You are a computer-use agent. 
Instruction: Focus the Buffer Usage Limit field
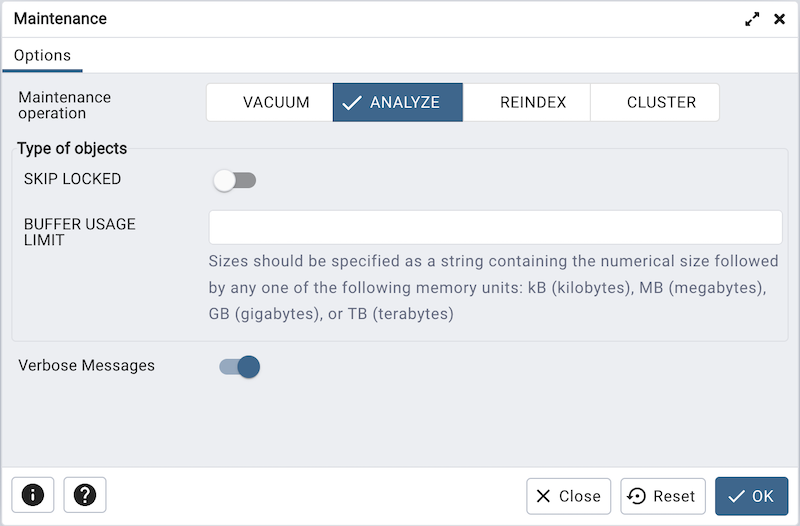click(x=495, y=227)
